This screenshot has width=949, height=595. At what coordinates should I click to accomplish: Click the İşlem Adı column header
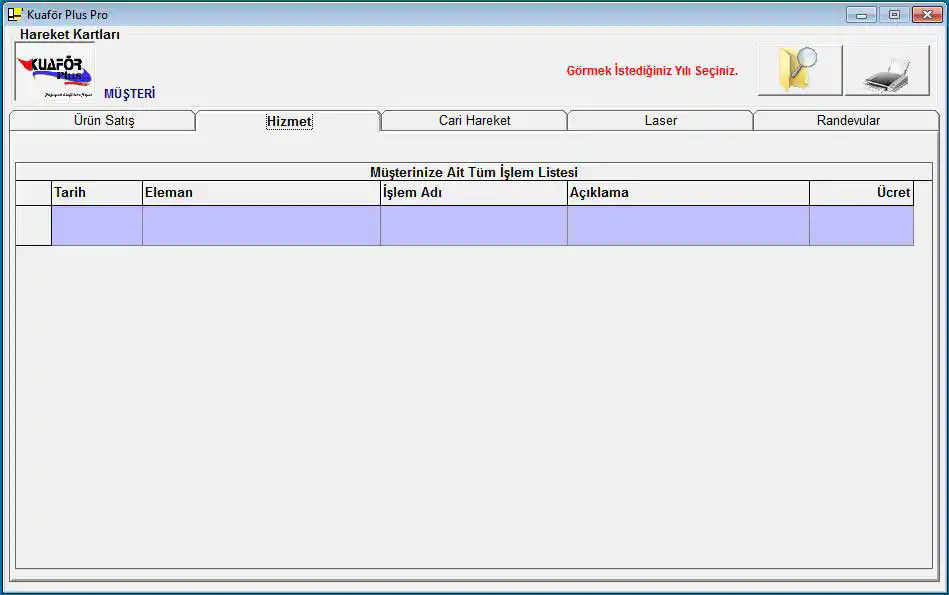tap(473, 193)
